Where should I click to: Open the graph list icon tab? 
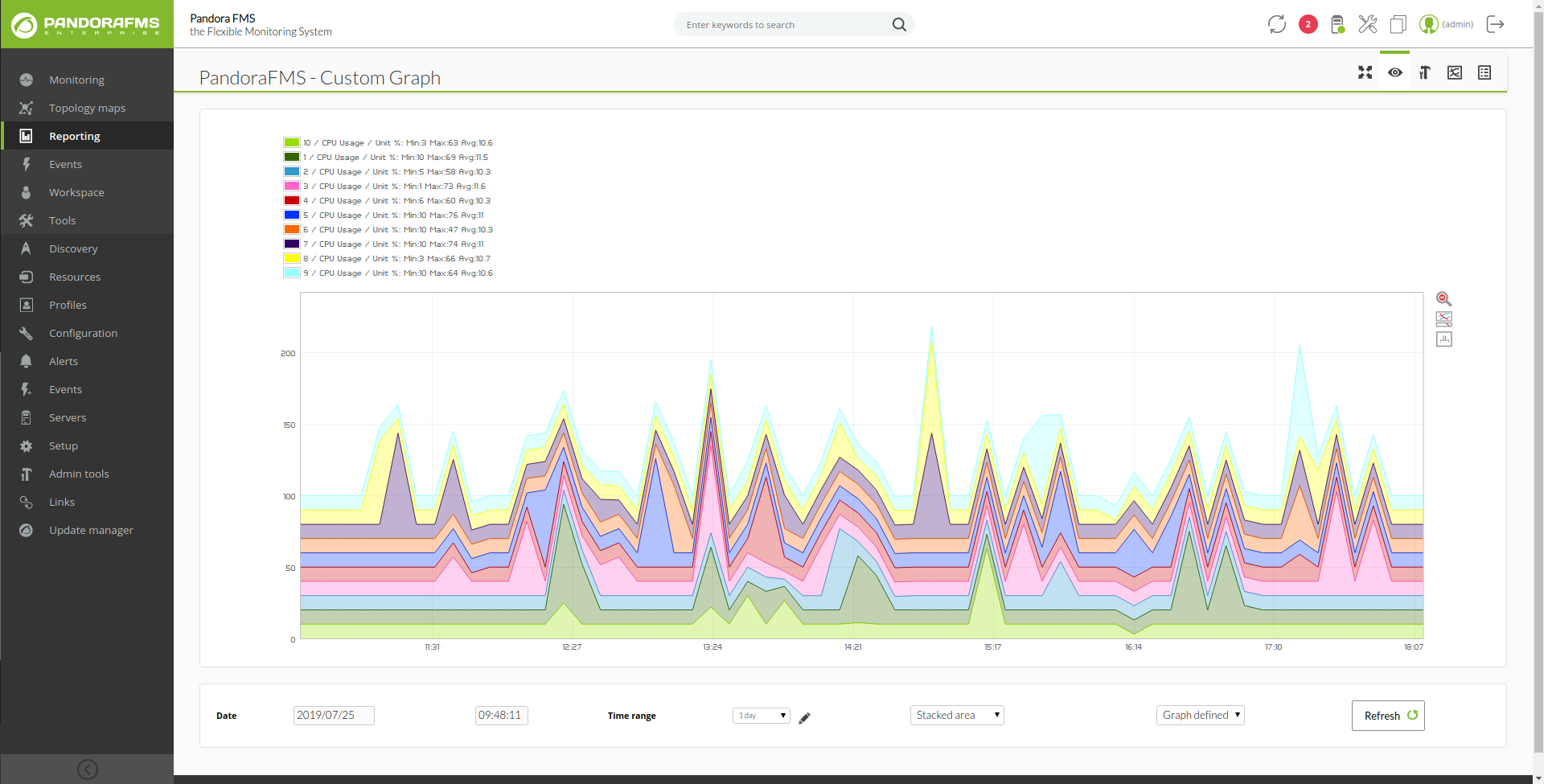pyautogui.click(x=1484, y=72)
